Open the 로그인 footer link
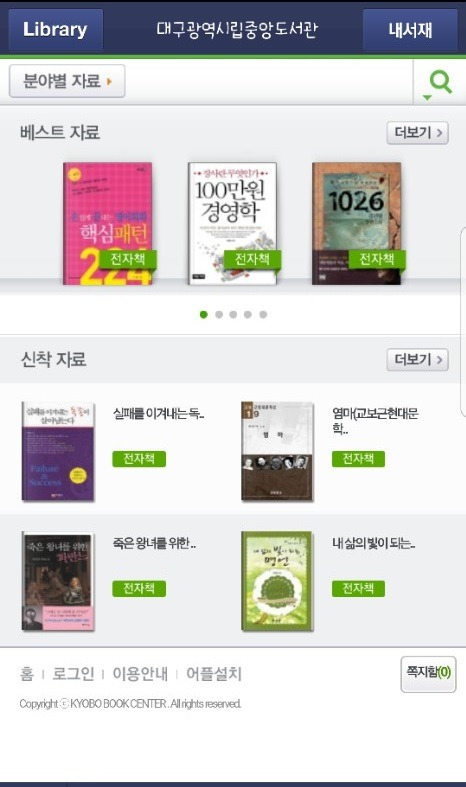Image resolution: width=466 pixels, height=787 pixels. tap(73, 674)
